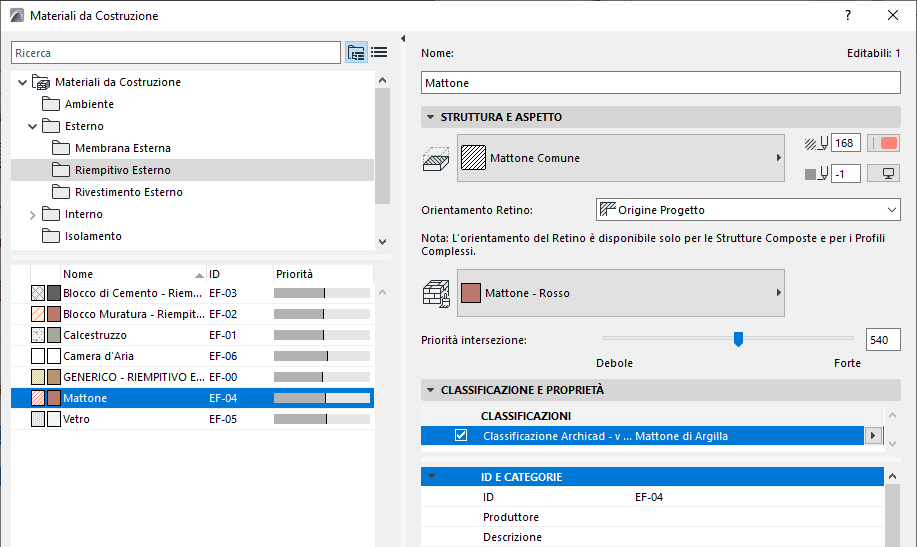This screenshot has height=547, width=917.
Task: Collapse the left panel with the black arrow
Action: pos(403,39)
